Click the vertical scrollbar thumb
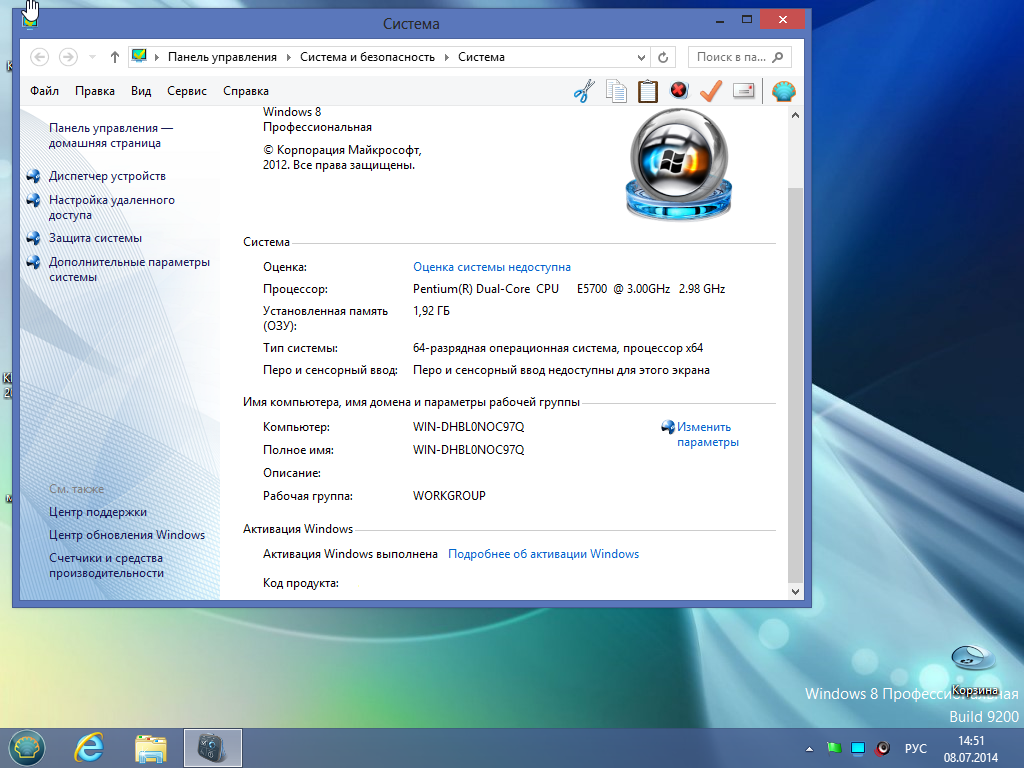Viewport: 1024px width, 768px height. (x=795, y=384)
